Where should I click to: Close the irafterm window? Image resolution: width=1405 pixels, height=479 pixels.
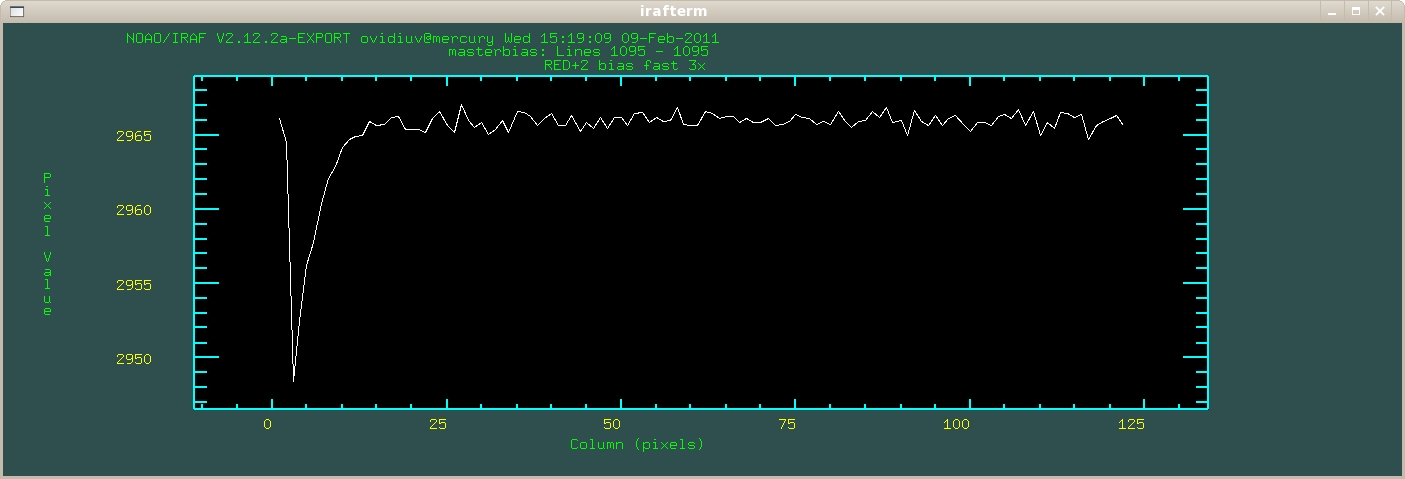(1380, 10)
